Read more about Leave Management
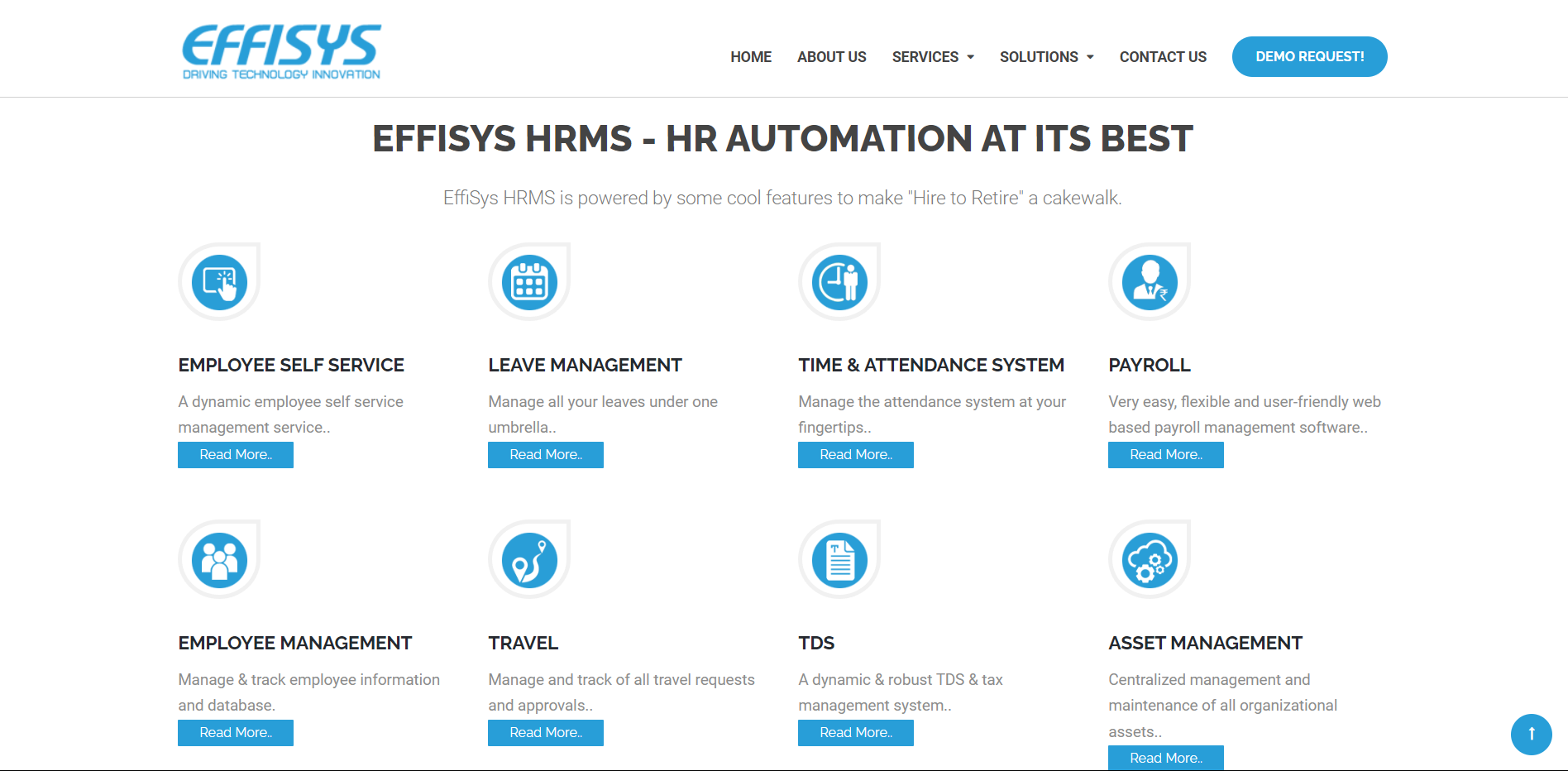 [546, 455]
